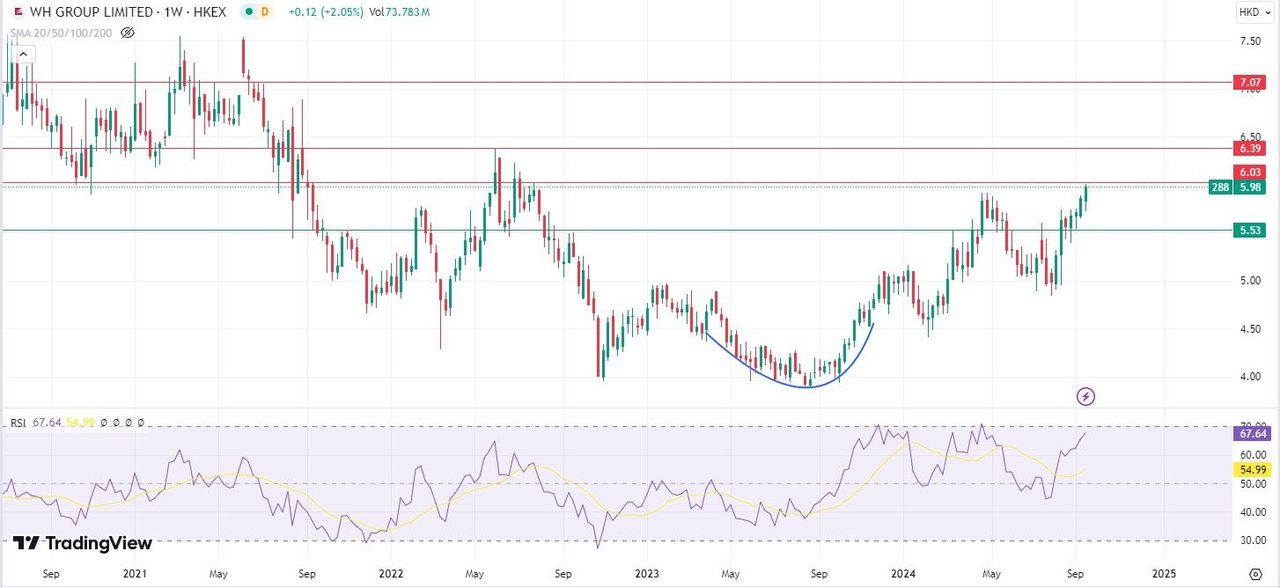Select the RSI indicator legend label
The width and height of the screenshot is (1280, 588).
pyautogui.click(x=19, y=423)
